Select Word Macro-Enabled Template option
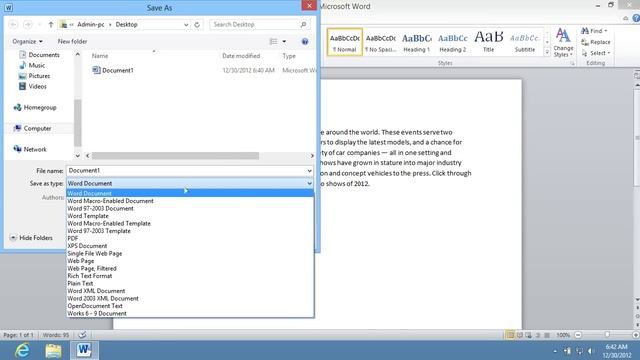 tap(190, 223)
